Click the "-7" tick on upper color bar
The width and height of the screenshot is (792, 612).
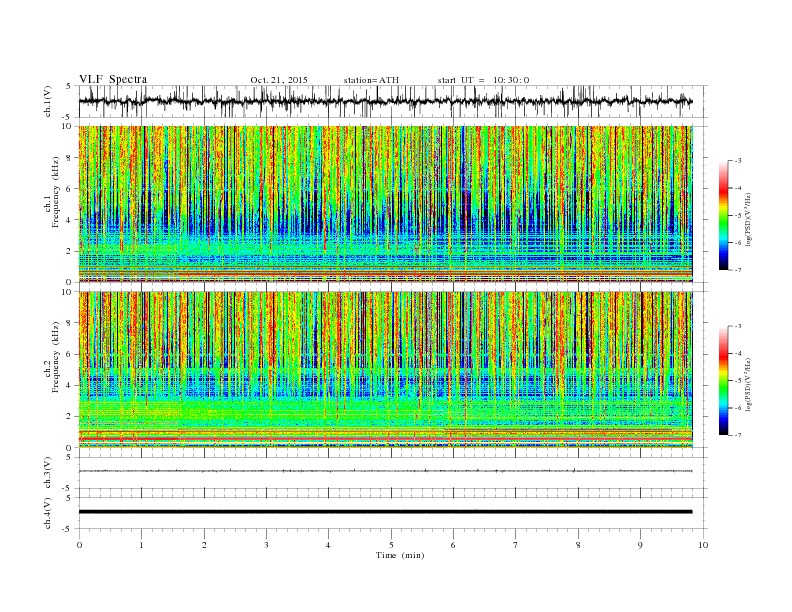[x=738, y=270]
